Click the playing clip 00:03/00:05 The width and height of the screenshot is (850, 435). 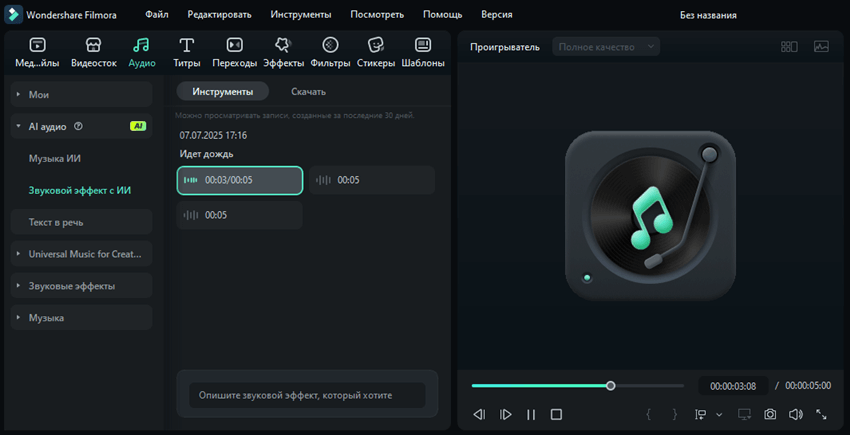click(240, 180)
